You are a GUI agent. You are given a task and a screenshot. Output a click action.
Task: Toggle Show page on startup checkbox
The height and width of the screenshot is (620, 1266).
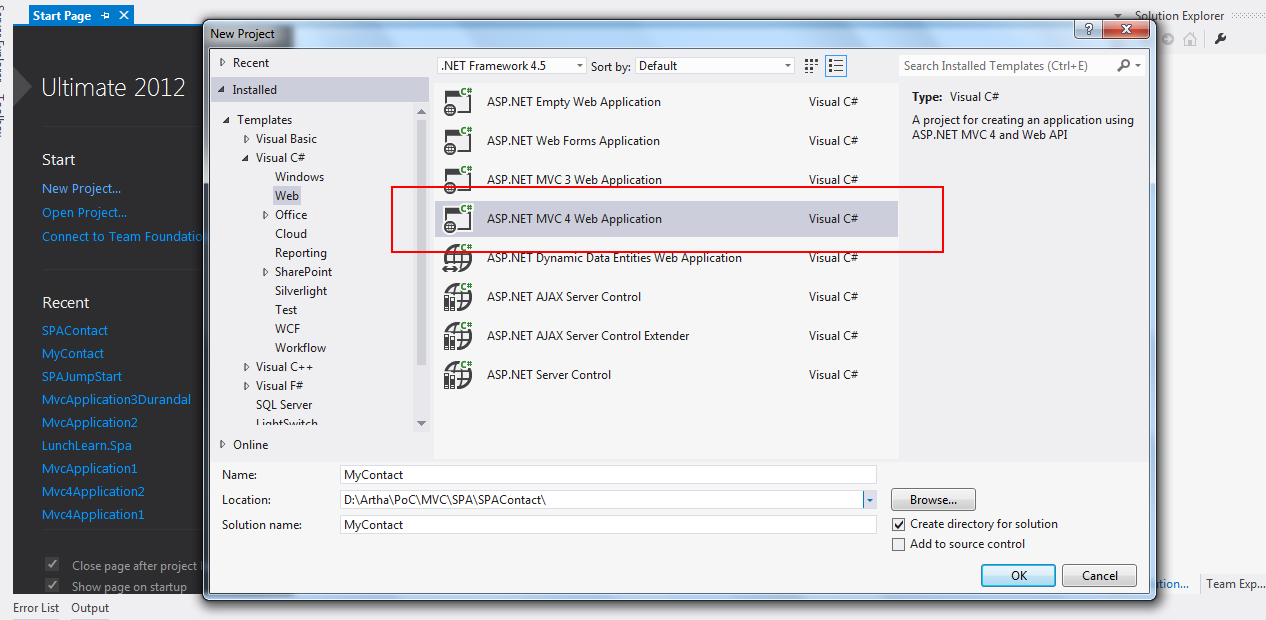pos(52,585)
